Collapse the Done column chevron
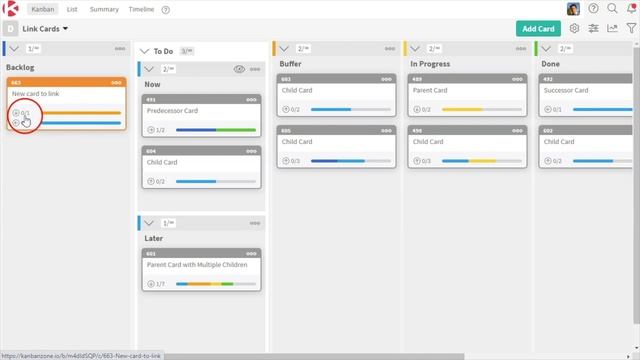 point(546,49)
